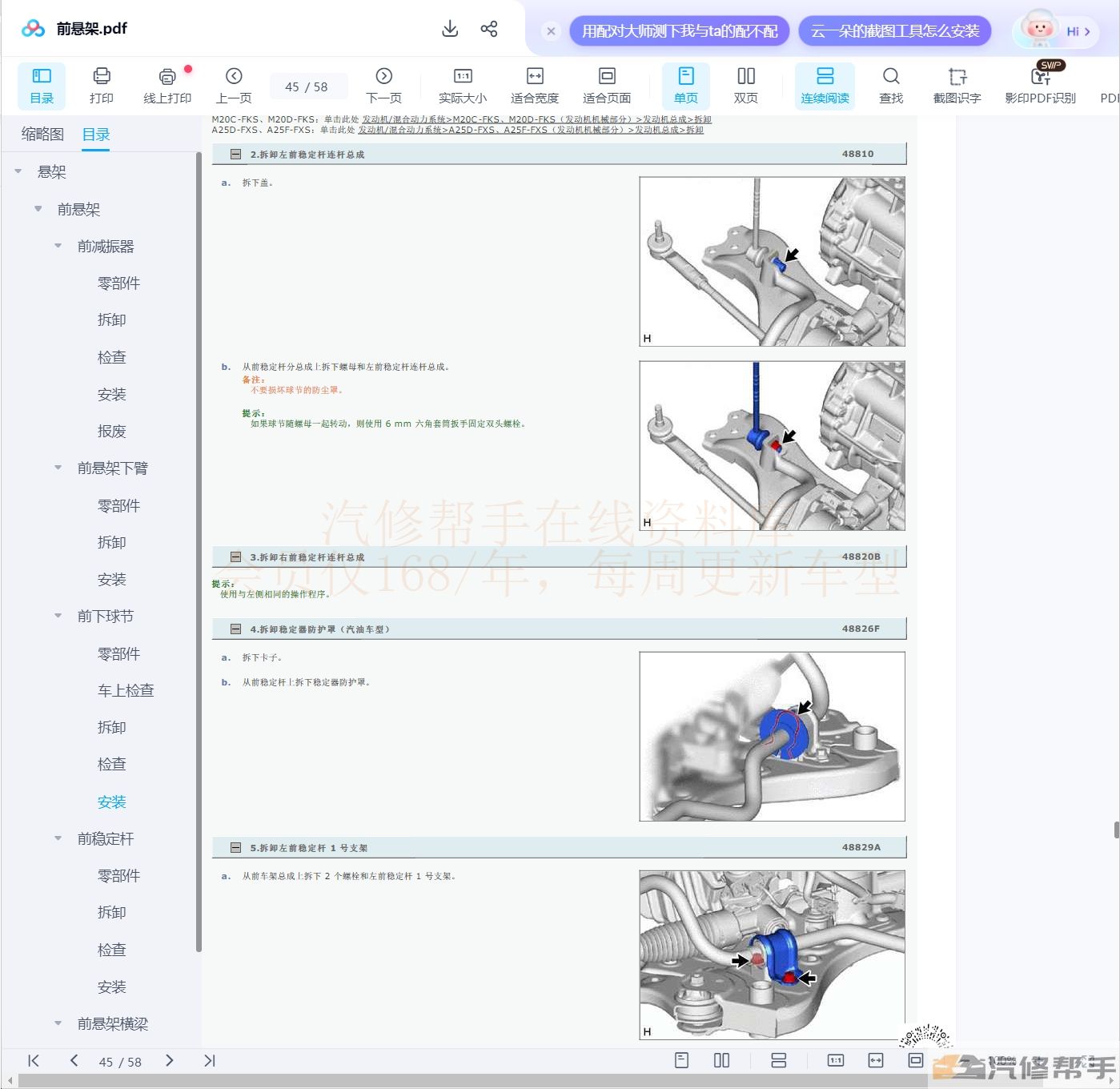Collapse section 4.拆卸稳定器防护罩
Image resolution: width=1120 pixels, height=1089 pixels.
(235, 629)
